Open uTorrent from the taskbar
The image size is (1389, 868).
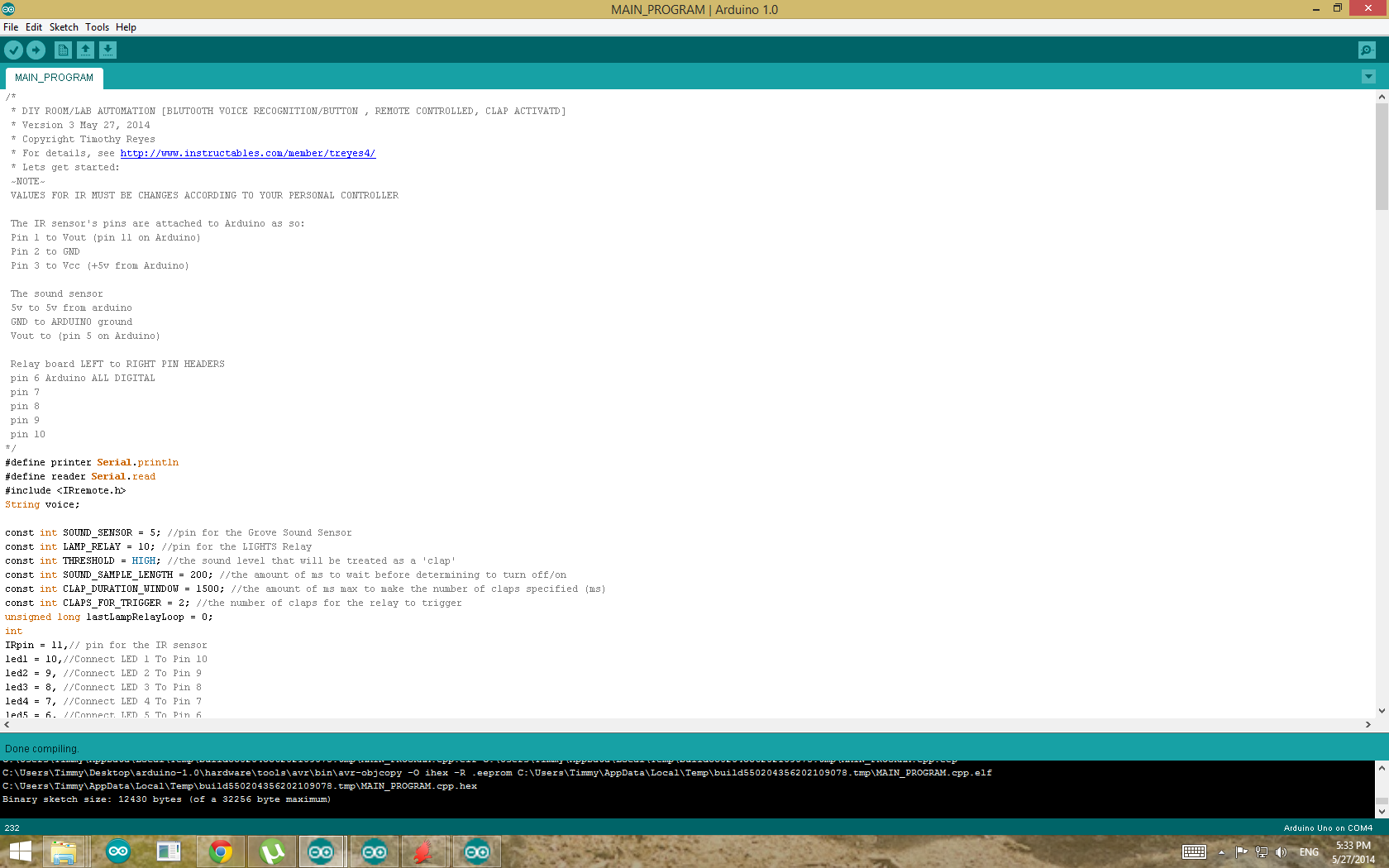point(271,851)
